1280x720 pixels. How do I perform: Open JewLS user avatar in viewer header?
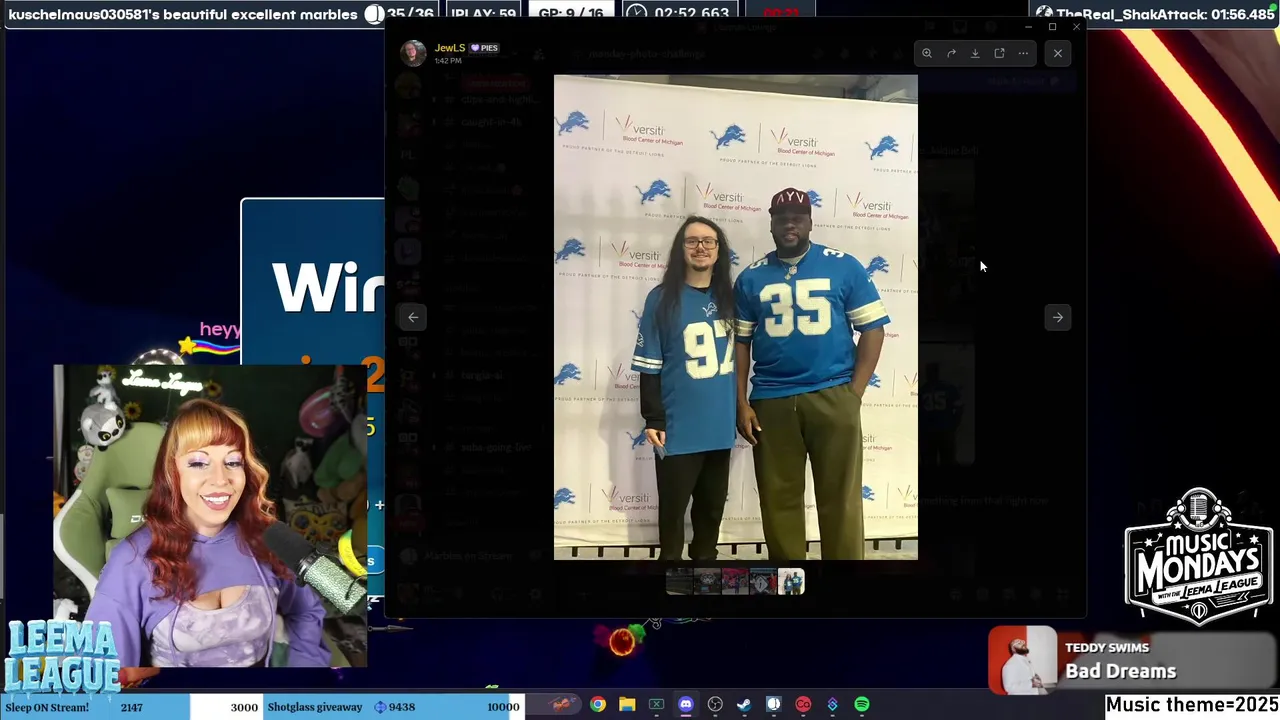coord(413,53)
